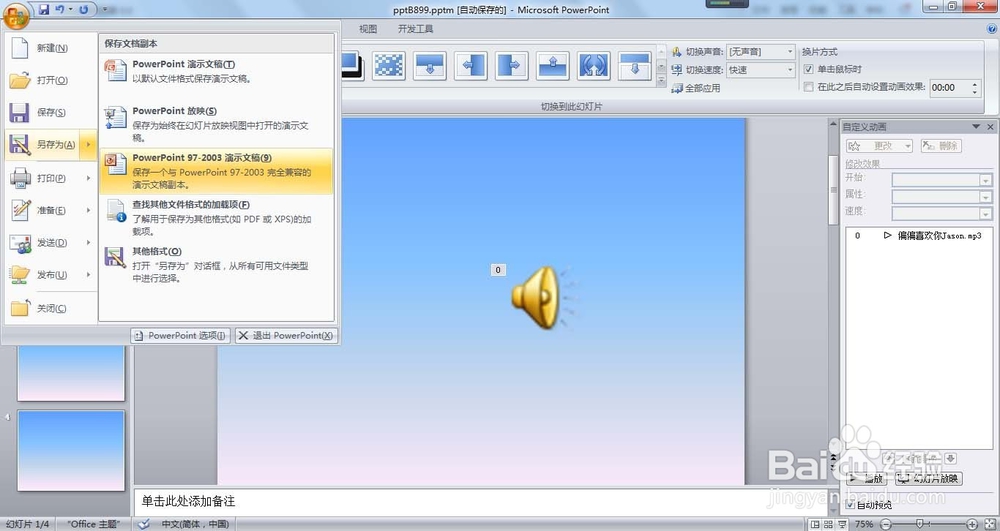Toggle 在此之后自动设置动画效果 checkbox

click(x=809, y=87)
